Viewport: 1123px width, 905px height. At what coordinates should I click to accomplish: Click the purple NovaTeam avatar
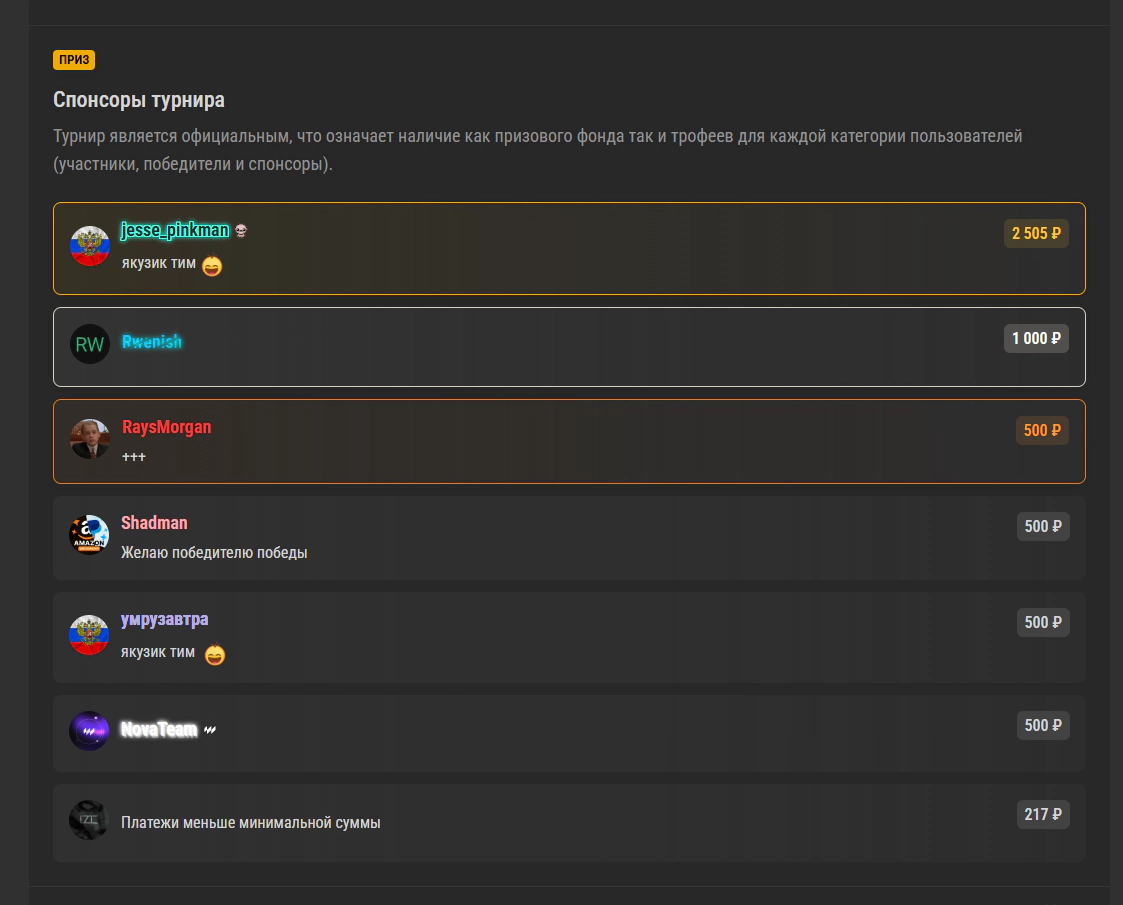tap(90, 731)
